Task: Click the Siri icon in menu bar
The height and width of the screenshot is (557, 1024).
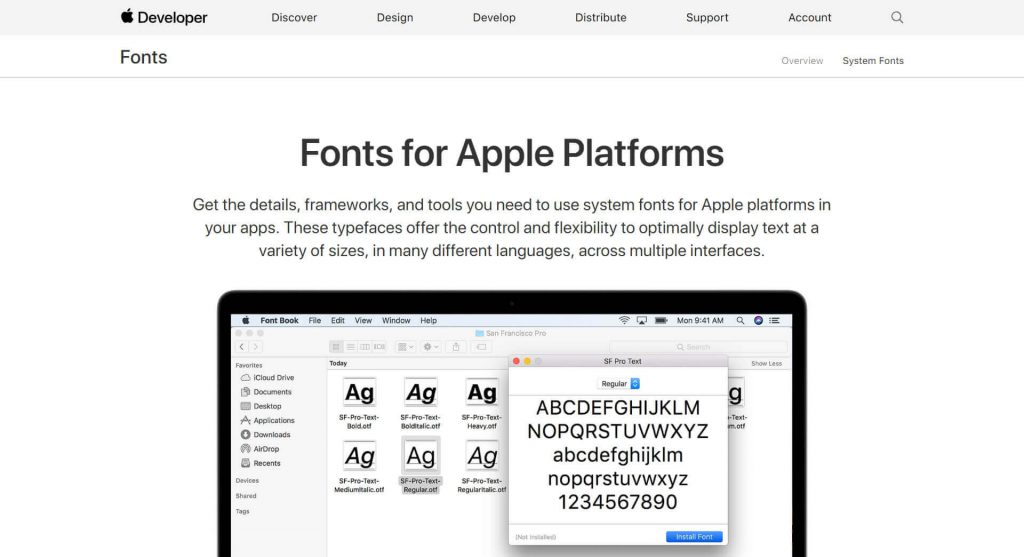Action: [x=758, y=321]
